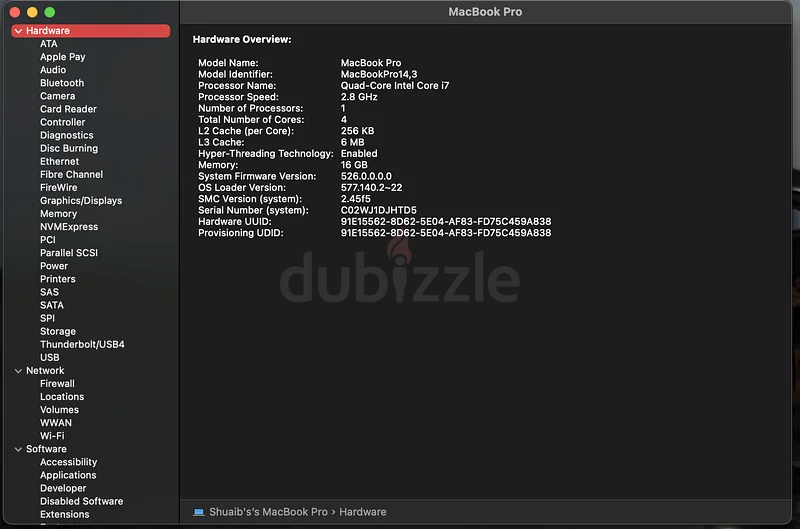Open Wi-Fi network info
800x529 pixels.
coord(53,436)
